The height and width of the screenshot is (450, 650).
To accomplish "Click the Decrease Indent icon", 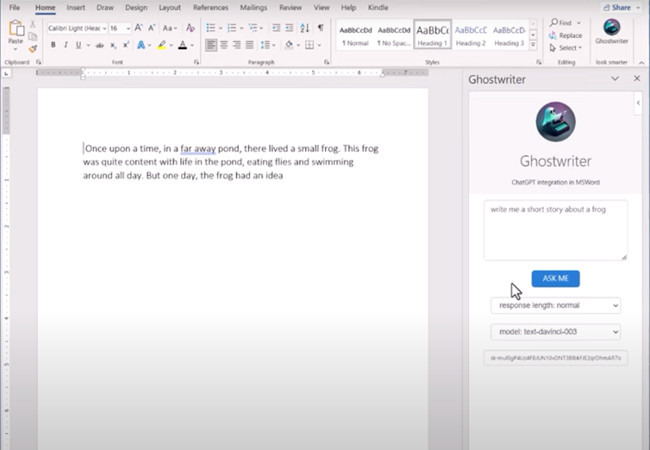I will (276, 28).
